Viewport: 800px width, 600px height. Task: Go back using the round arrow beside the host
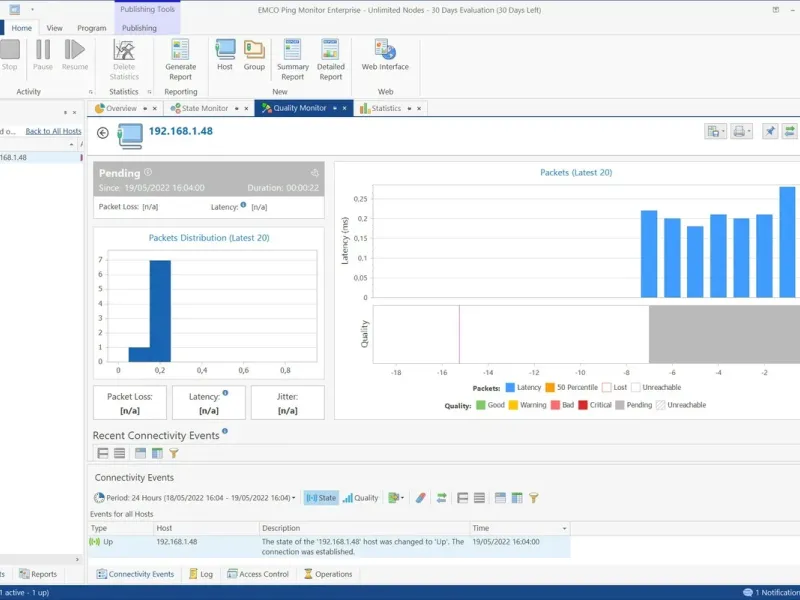tap(103, 133)
